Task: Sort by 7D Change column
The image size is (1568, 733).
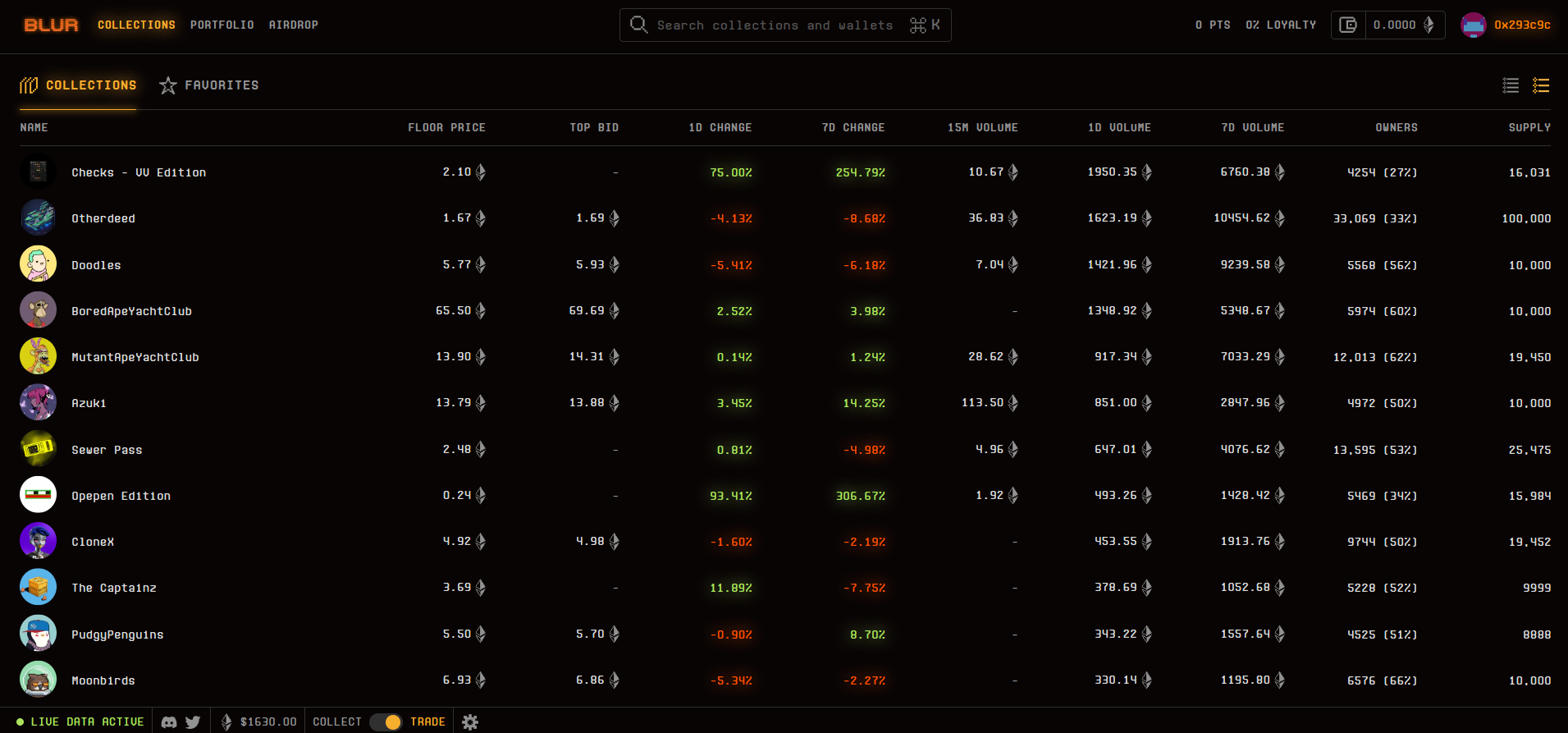Action: point(853,128)
